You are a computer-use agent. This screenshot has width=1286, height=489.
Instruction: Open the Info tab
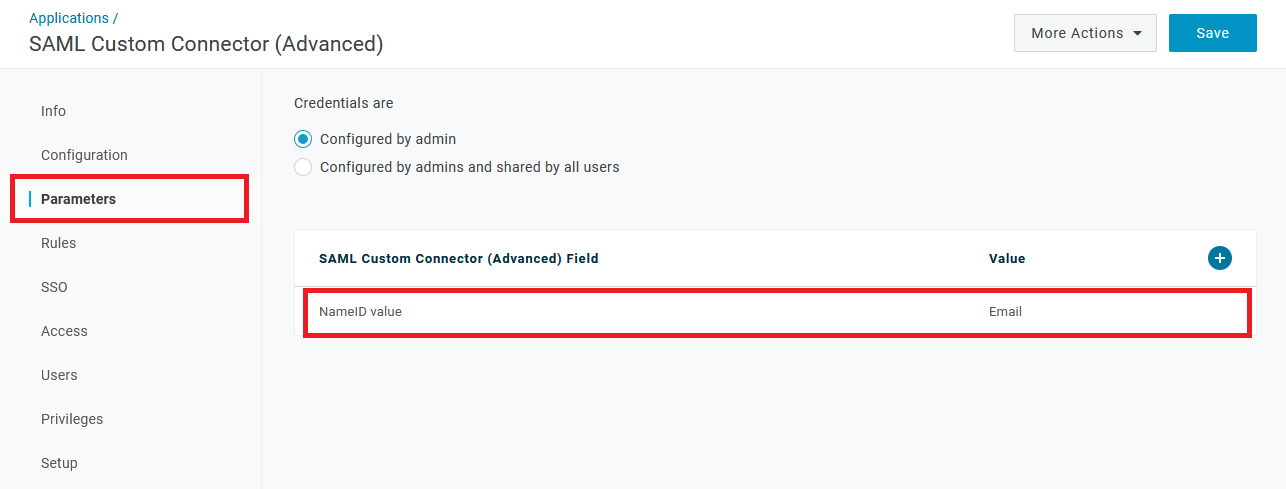click(x=54, y=111)
